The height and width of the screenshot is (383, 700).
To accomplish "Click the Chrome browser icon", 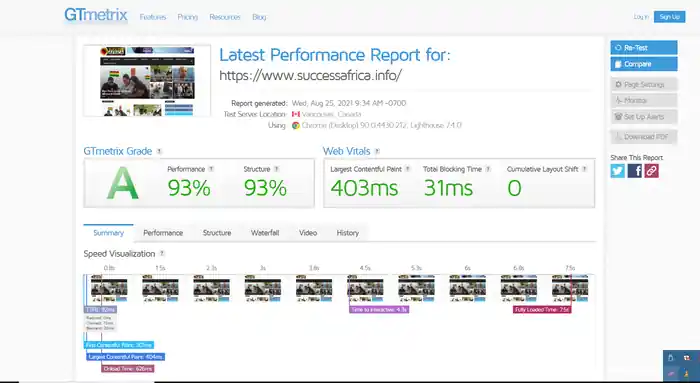I will [296, 125].
